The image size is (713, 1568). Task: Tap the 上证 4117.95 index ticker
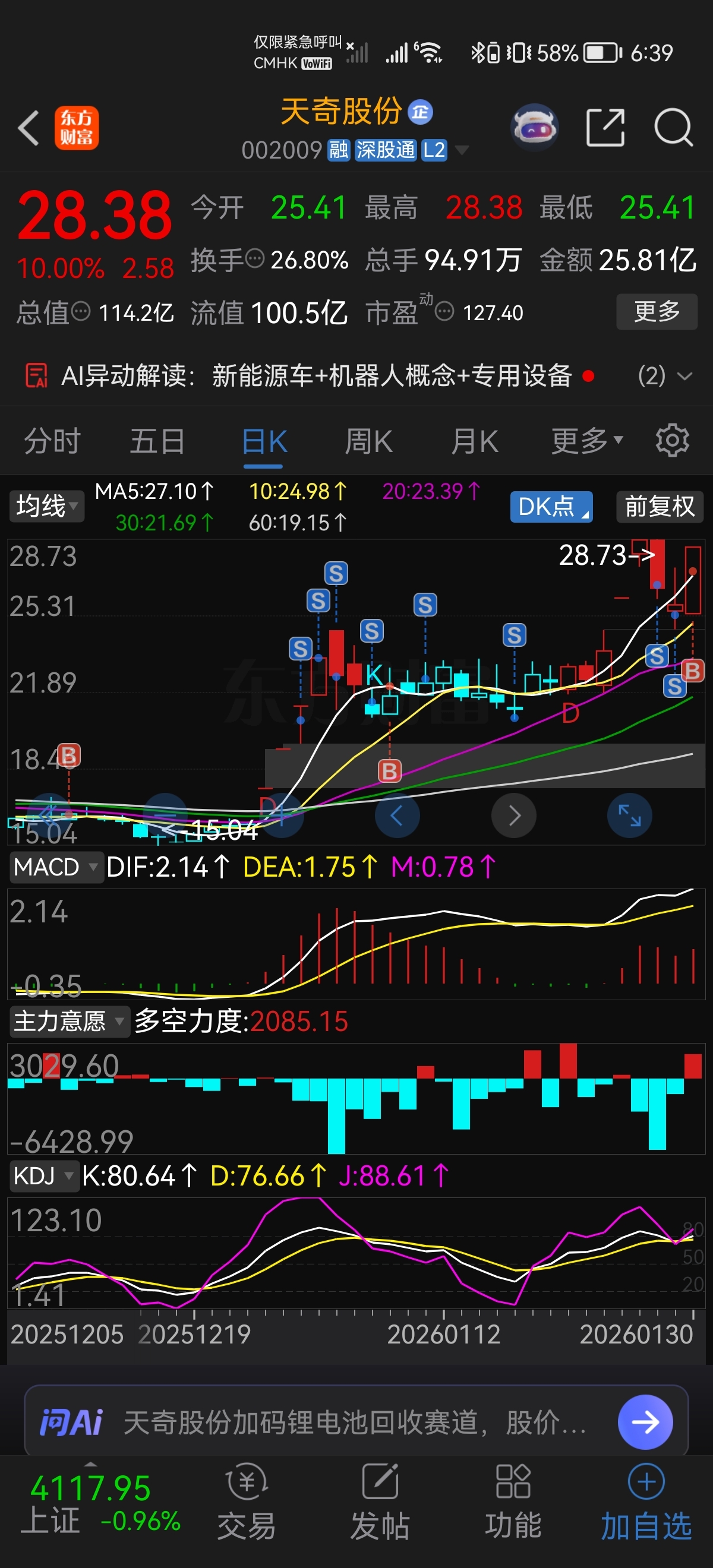coord(101,1503)
